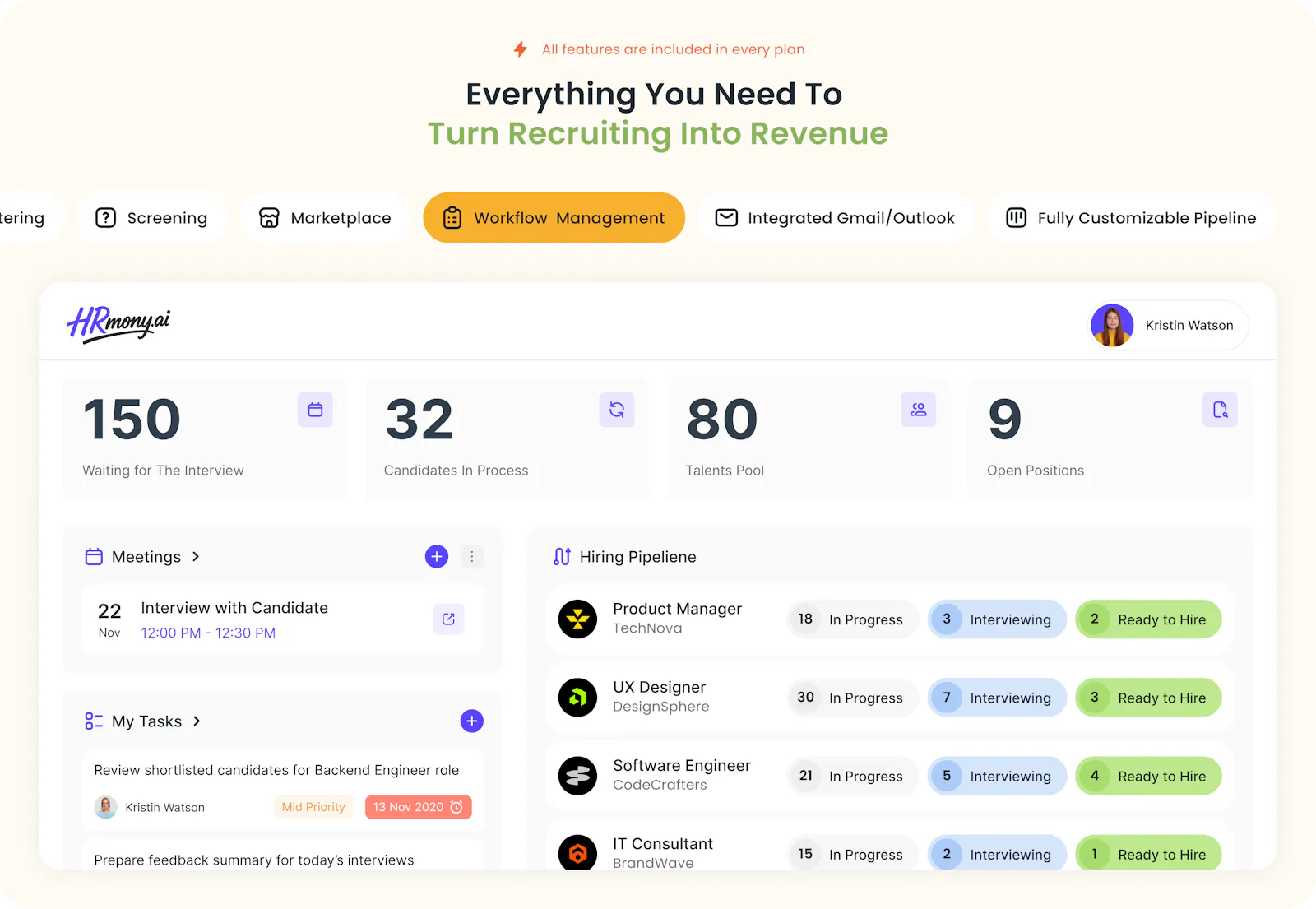Click Software Engineer's 21 In Progress pill
Screen dimensions: 1316x909
click(x=852, y=776)
